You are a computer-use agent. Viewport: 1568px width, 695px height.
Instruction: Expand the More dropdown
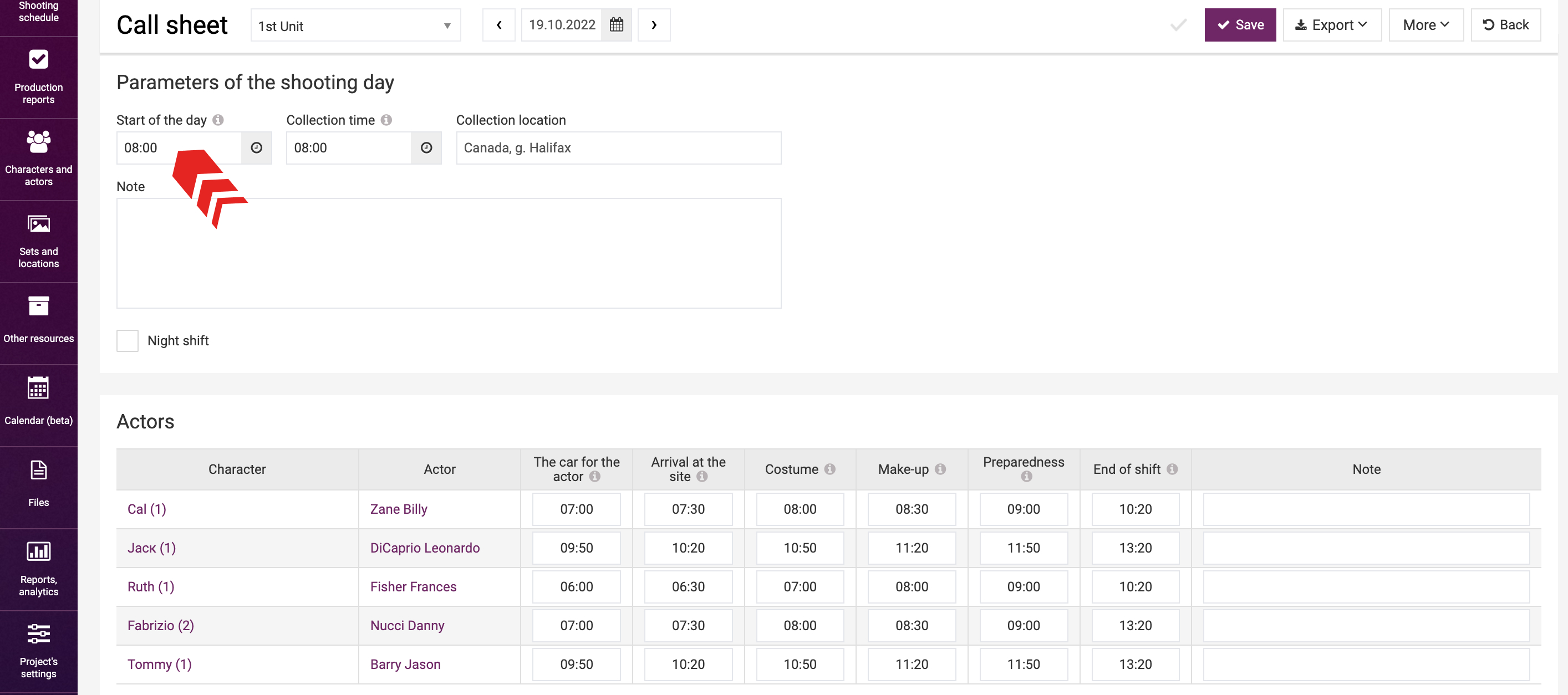pos(1426,25)
